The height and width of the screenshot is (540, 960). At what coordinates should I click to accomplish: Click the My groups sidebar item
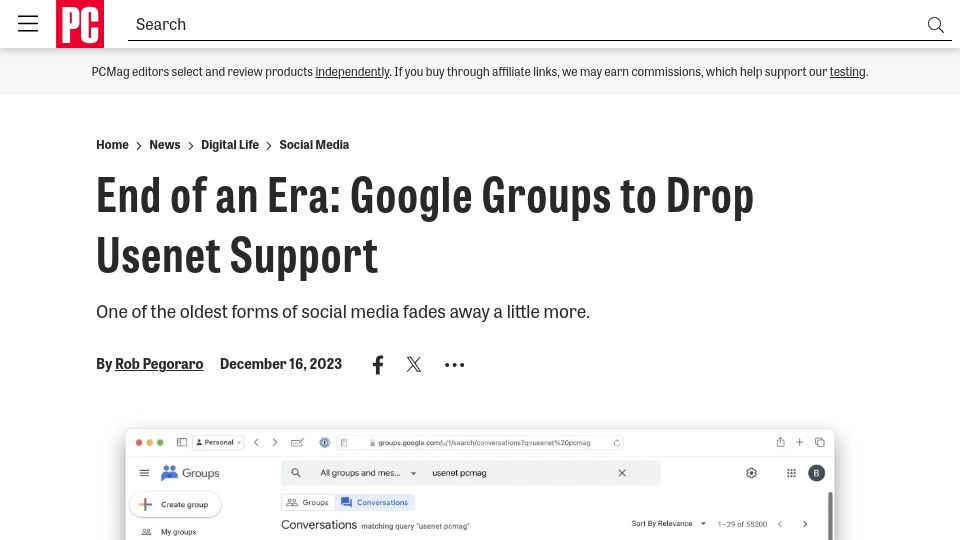(169, 531)
